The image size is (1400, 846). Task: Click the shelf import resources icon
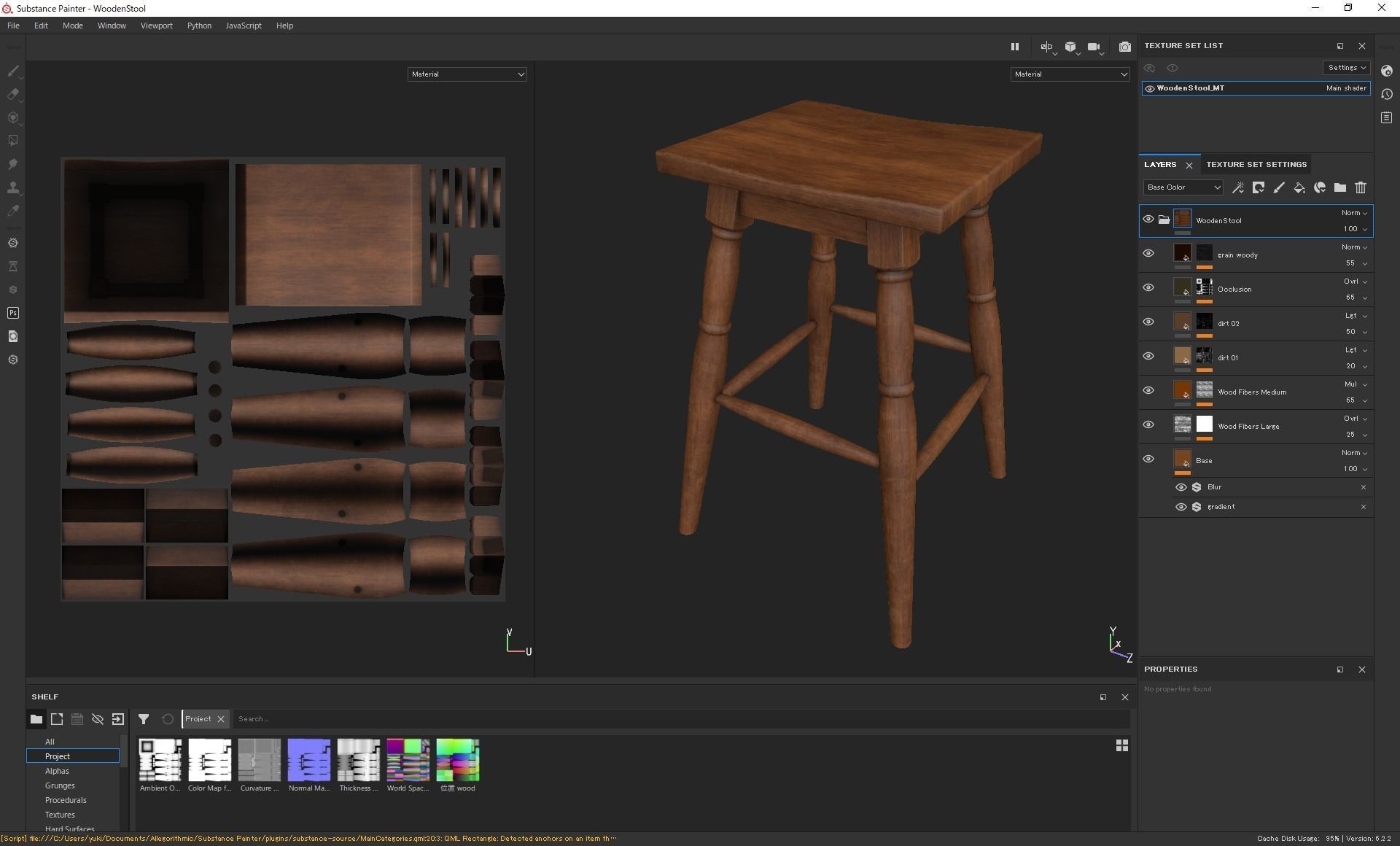tap(118, 719)
